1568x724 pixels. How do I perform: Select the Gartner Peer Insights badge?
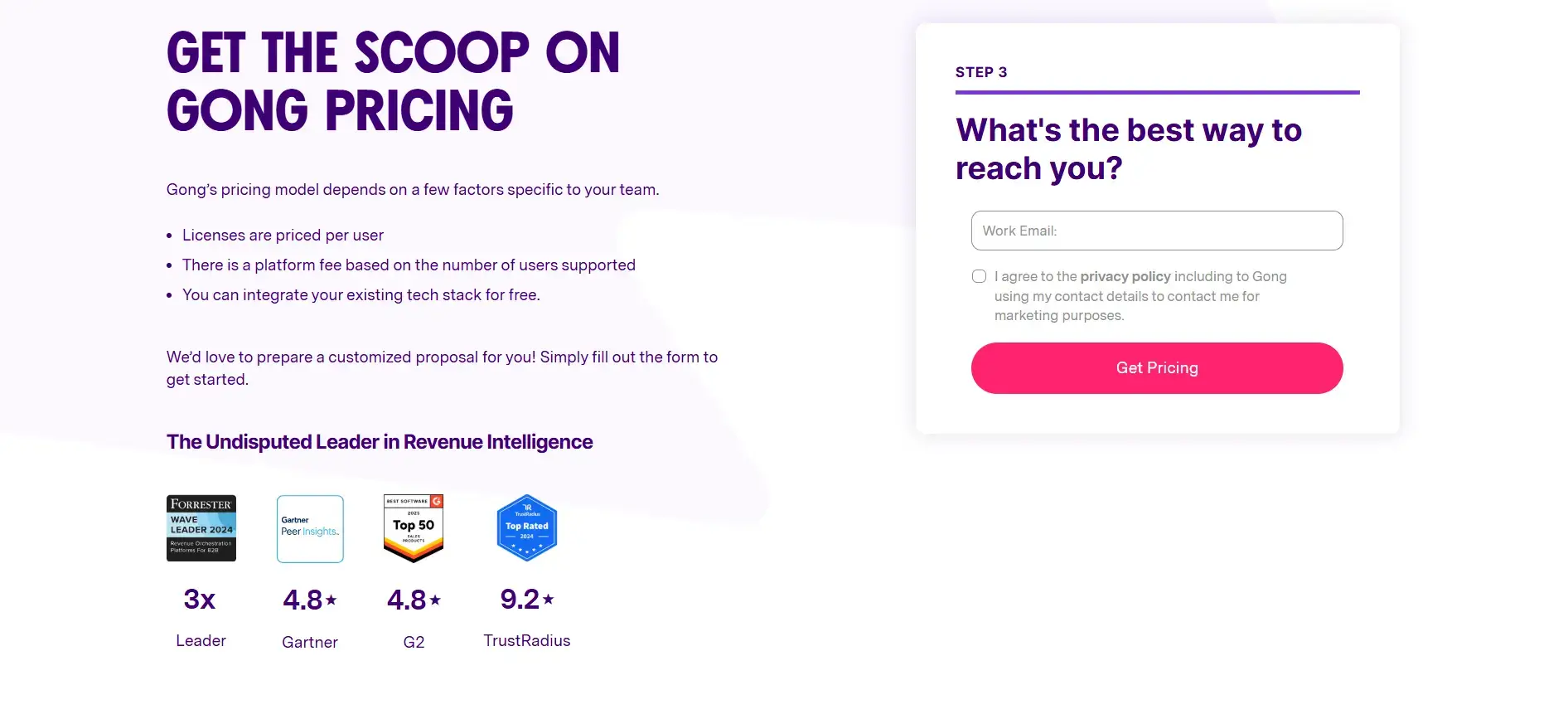point(310,527)
